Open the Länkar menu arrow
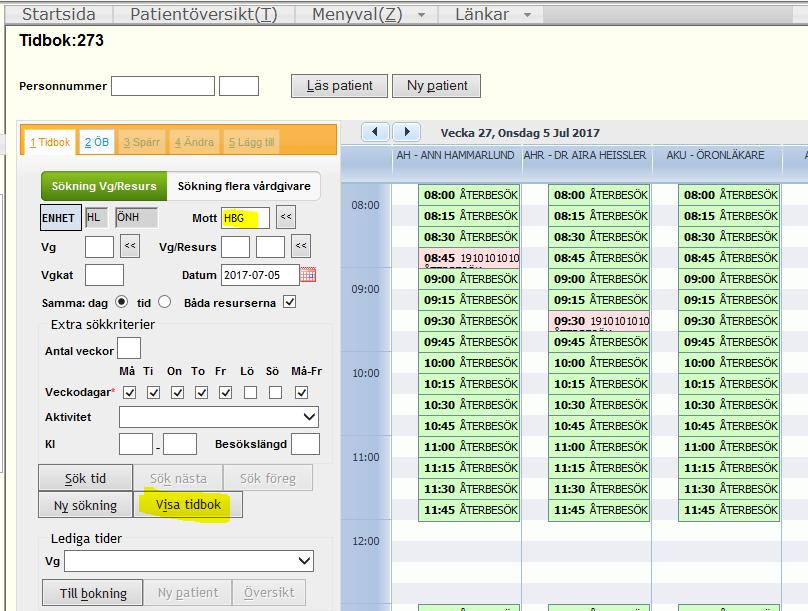This screenshot has height=611, width=808. tap(527, 15)
